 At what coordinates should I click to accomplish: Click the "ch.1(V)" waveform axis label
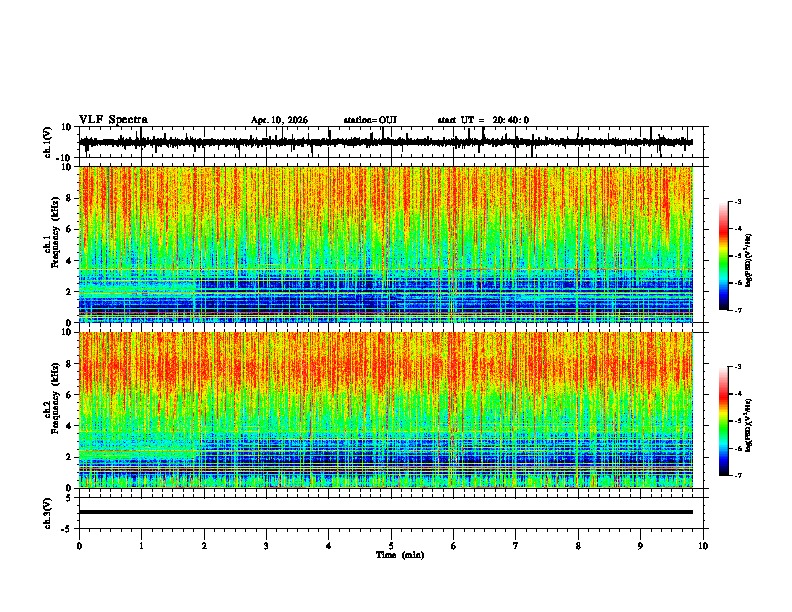pyautogui.click(x=48, y=142)
